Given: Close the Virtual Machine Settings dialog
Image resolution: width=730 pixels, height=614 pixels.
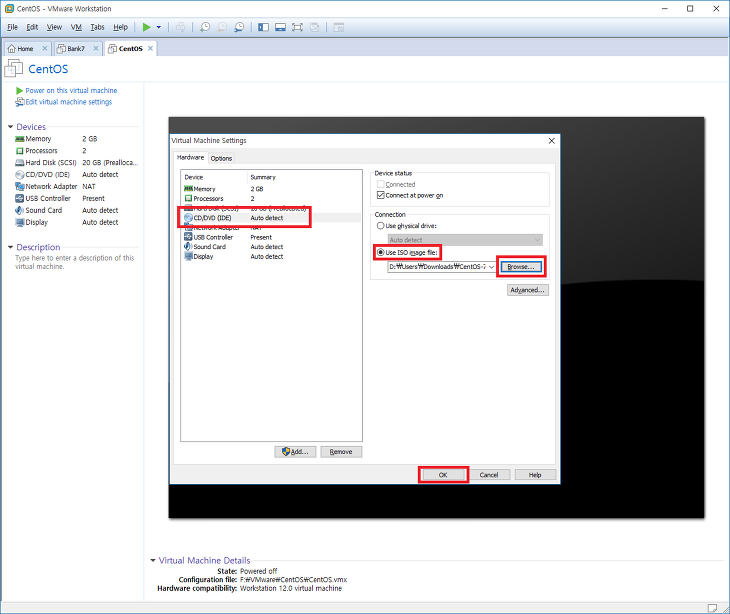Looking at the screenshot, I should pos(552,141).
